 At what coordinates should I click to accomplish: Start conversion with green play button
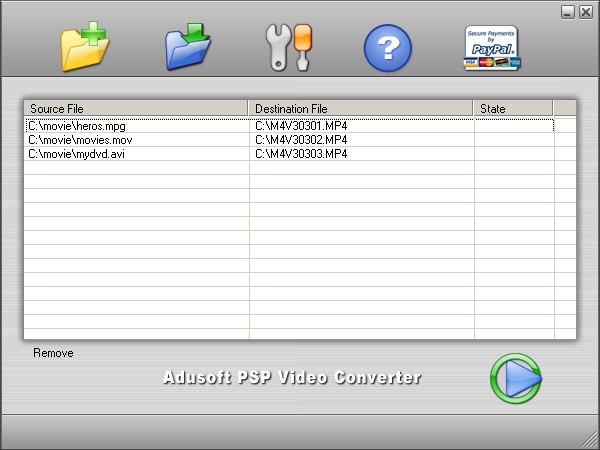click(x=516, y=378)
